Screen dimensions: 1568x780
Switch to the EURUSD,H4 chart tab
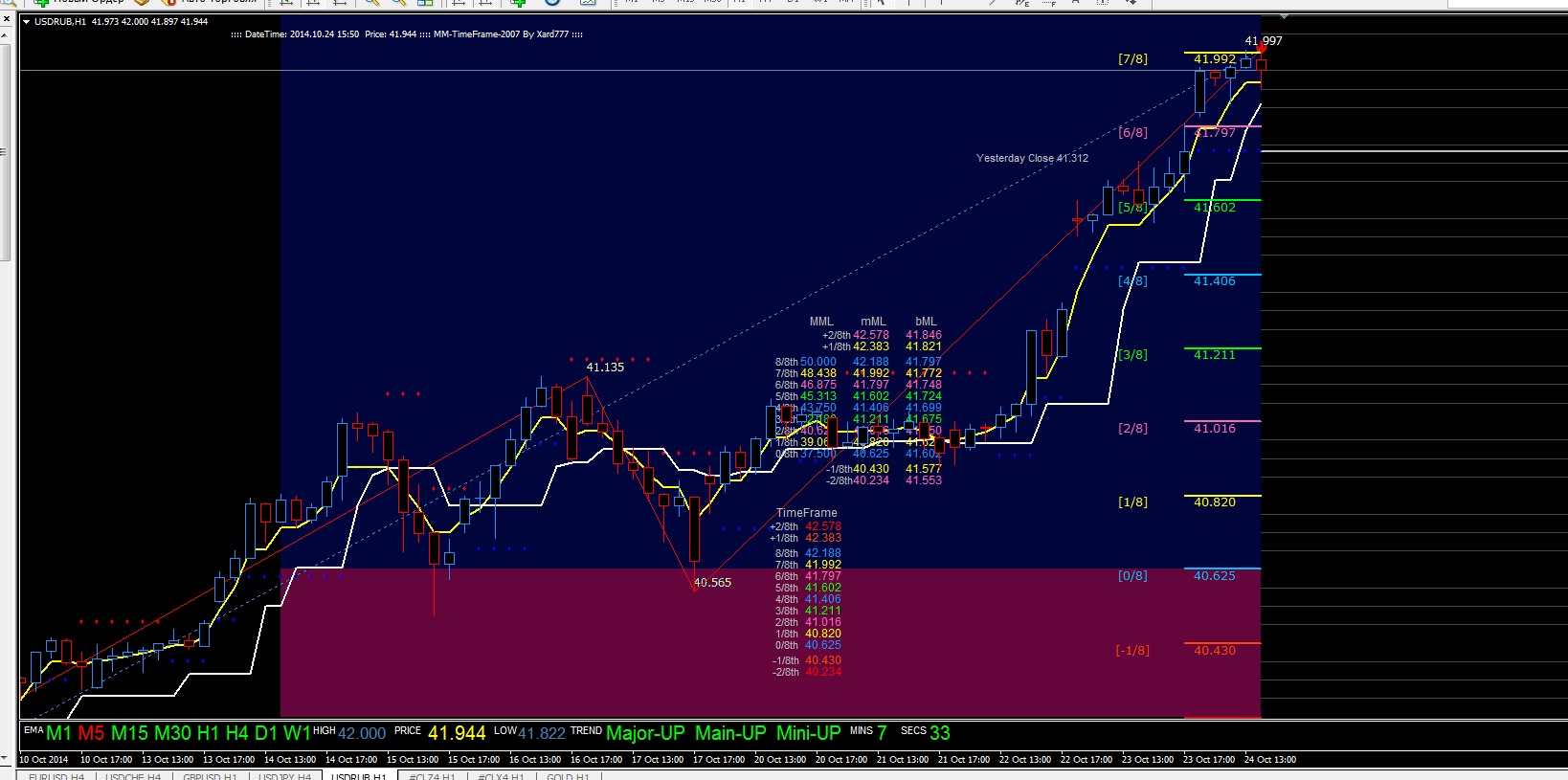pyautogui.click(x=56, y=776)
